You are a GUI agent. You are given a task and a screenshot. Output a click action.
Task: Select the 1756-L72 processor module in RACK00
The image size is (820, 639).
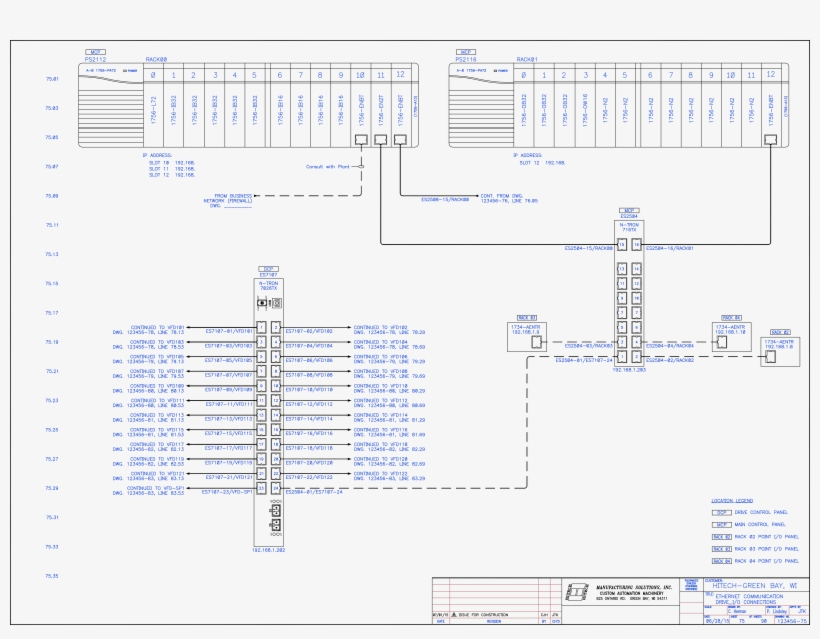[x=155, y=112]
